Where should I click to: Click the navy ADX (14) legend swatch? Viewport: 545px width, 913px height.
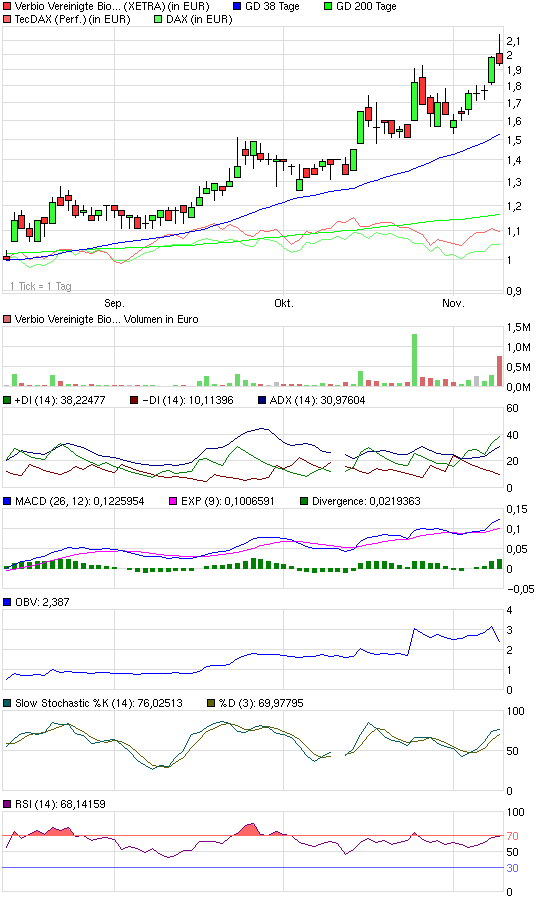click(x=261, y=400)
